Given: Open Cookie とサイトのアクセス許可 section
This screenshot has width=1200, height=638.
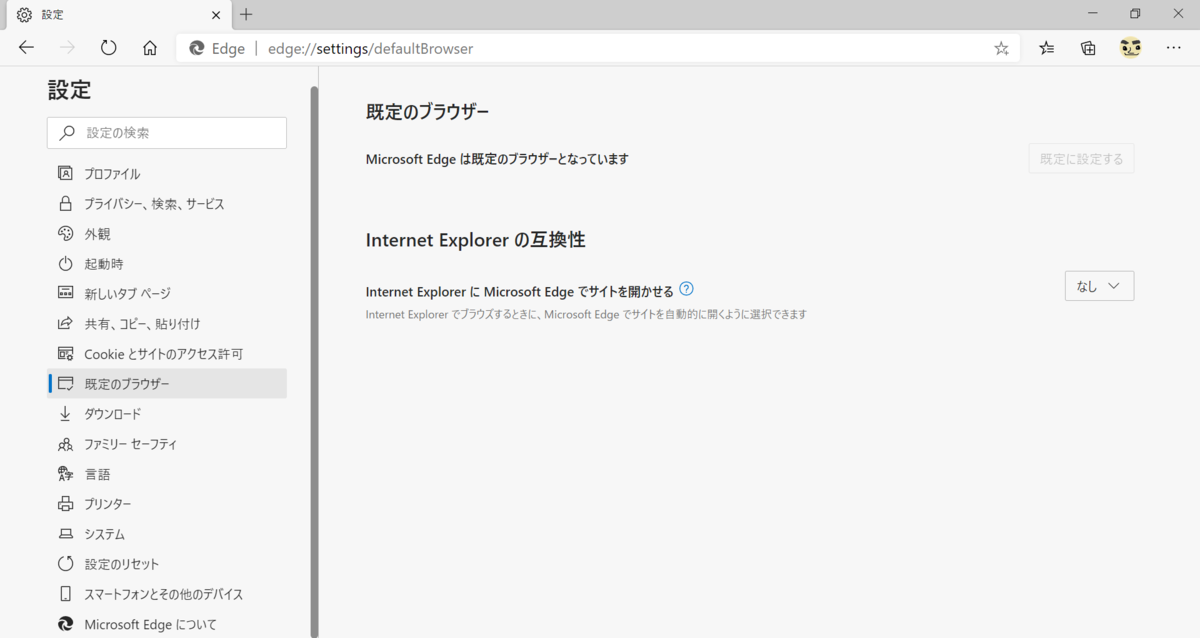Looking at the screenshot, I should [167, 353].
